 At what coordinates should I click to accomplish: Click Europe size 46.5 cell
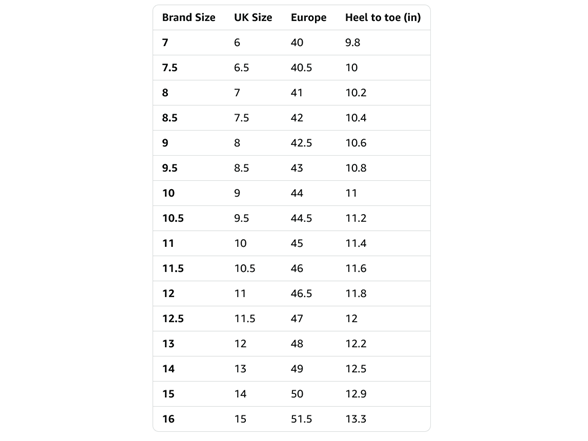click(301, 294)
